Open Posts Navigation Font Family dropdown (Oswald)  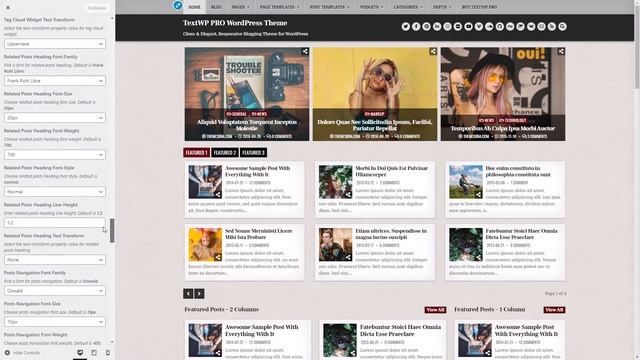click(55, 291)
